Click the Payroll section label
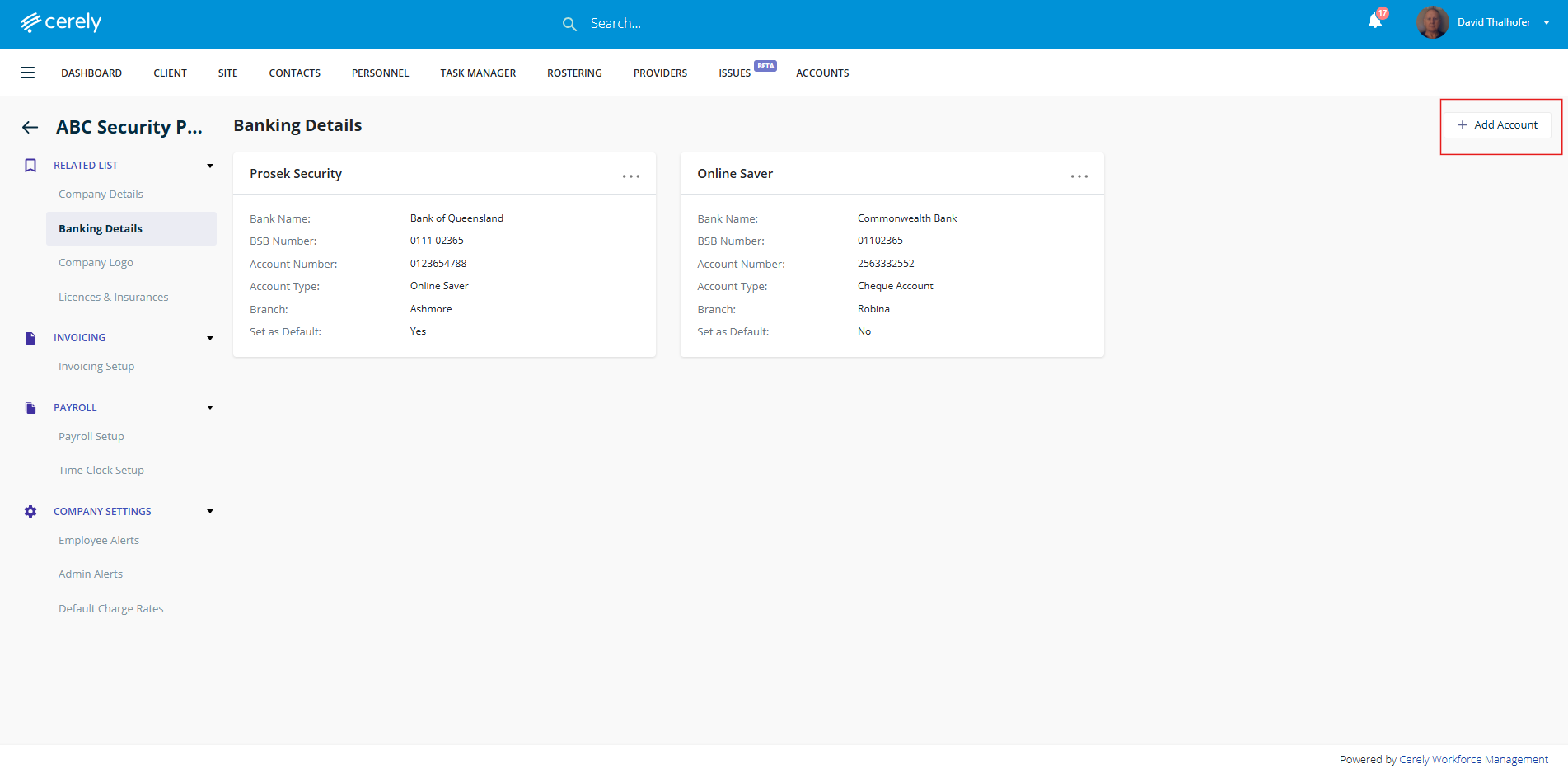The height and width of the screenshot is (769, 1568). pyautogui.click(x=75, y=408)
